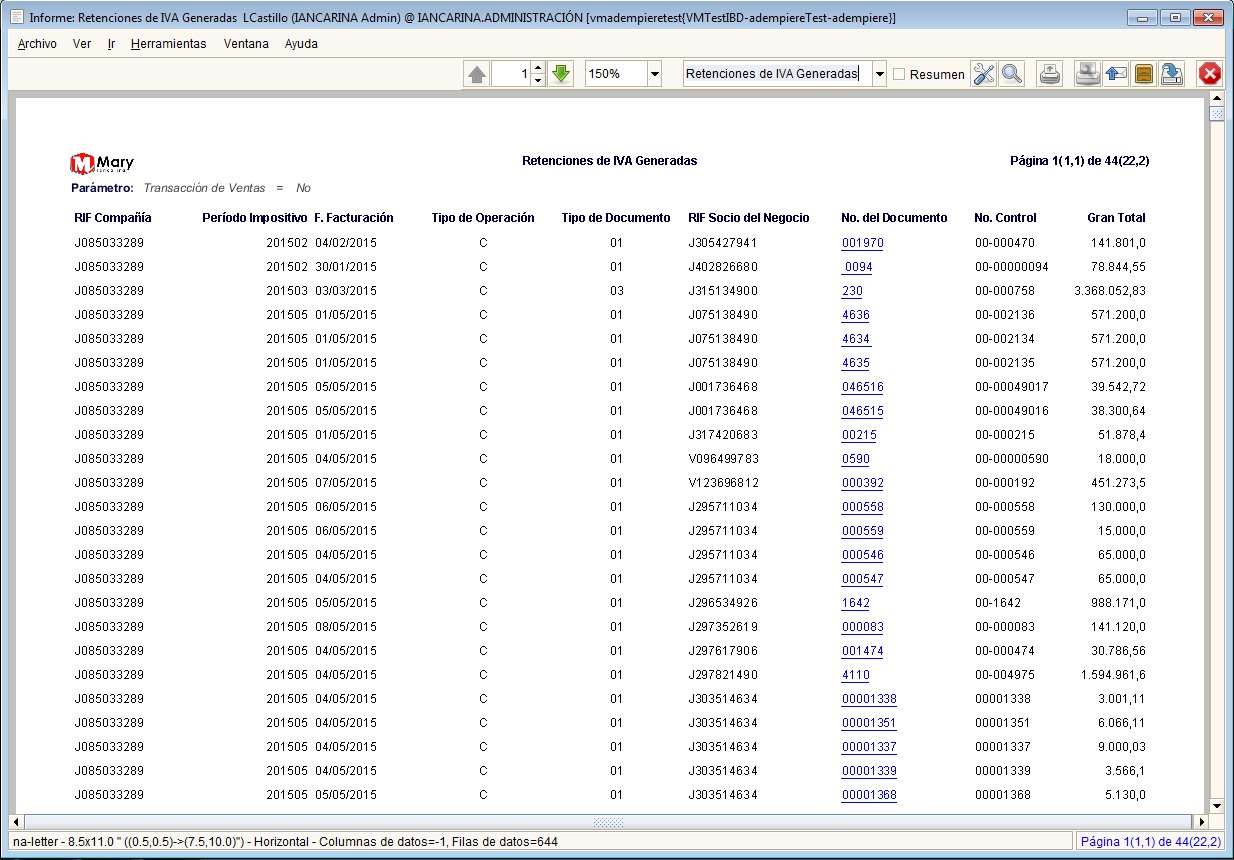Screen dimensions: 1234x860
Task: Click the 'Tipo de Operación' column header
Action: (x=483, y=218)
